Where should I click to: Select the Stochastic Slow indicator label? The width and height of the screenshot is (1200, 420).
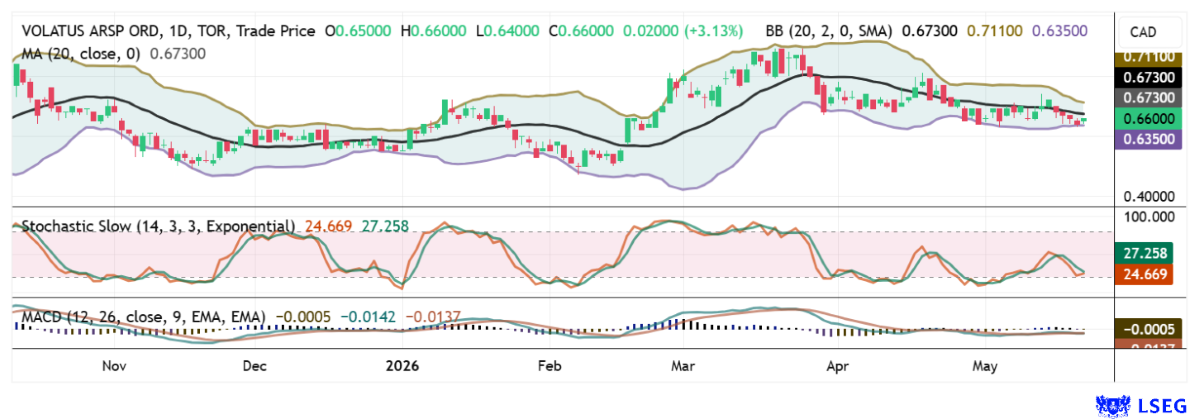click(x=159, y=227)
